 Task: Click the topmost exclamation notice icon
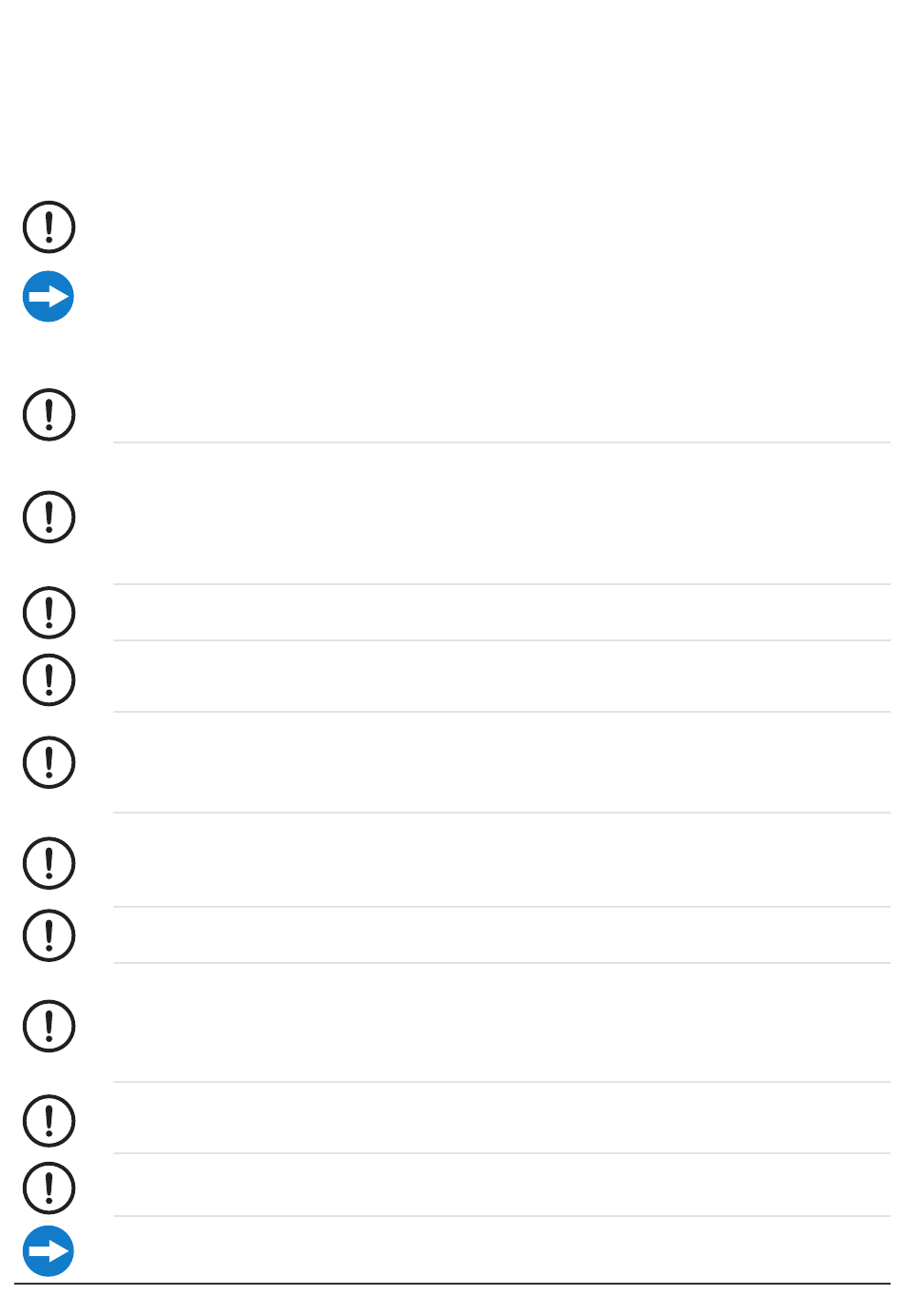49,227
